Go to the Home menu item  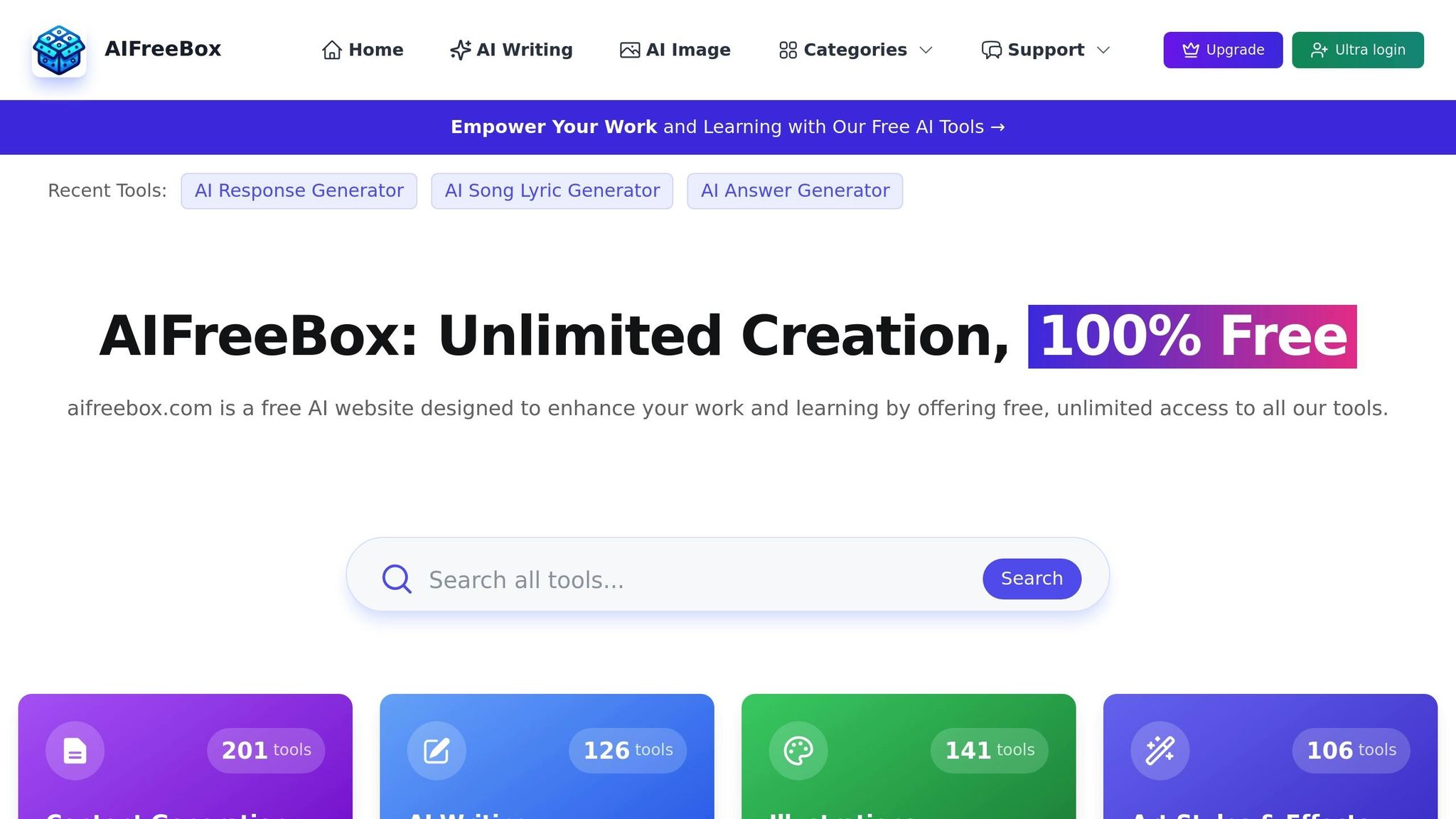363,50
